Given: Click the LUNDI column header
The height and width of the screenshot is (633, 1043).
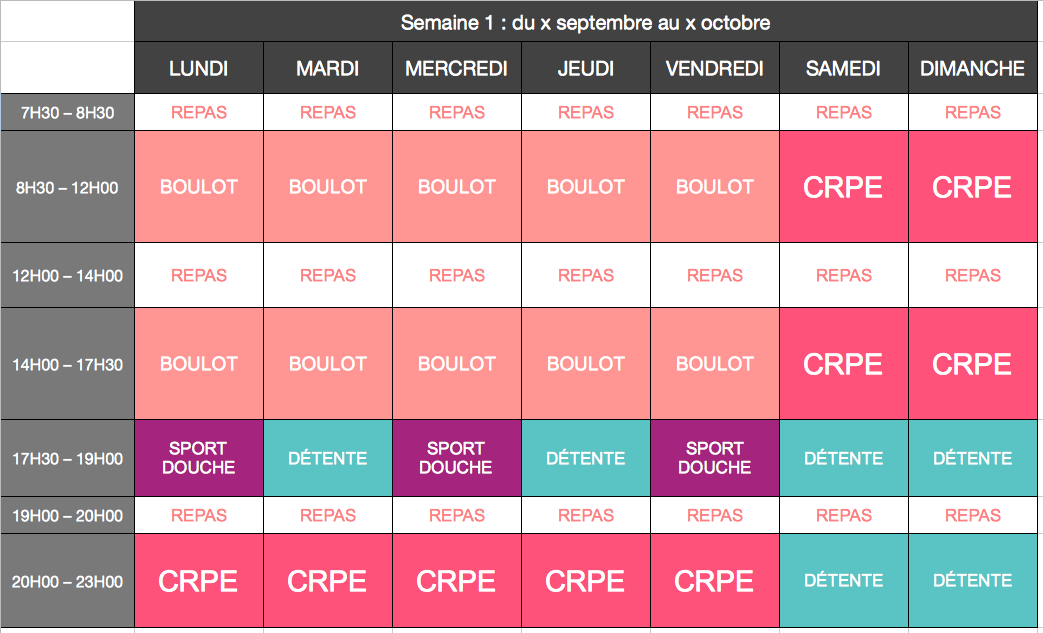Looking at the screenshot, I should [x=199, y=68].
